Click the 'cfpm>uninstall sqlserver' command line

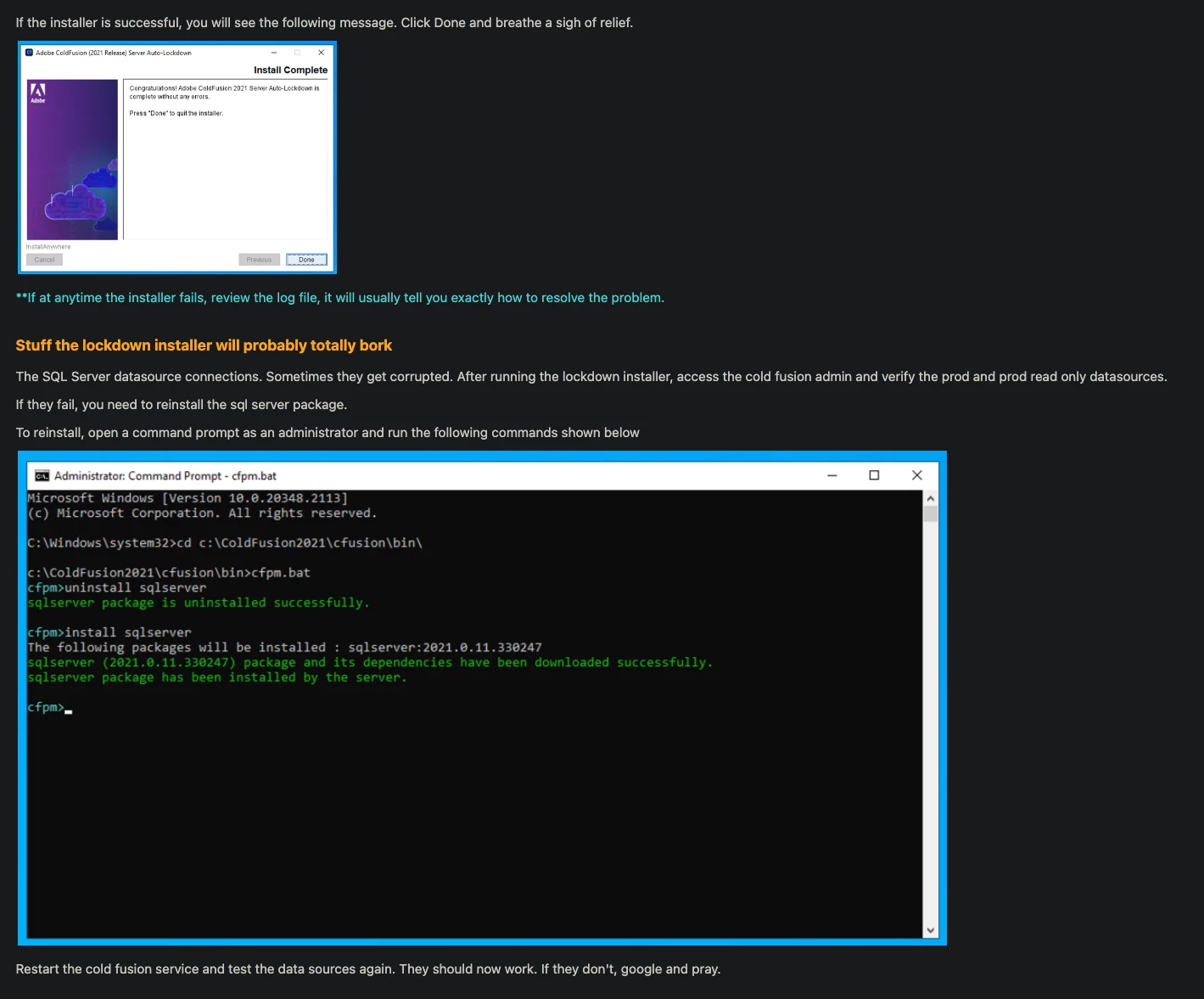point(117,587)
